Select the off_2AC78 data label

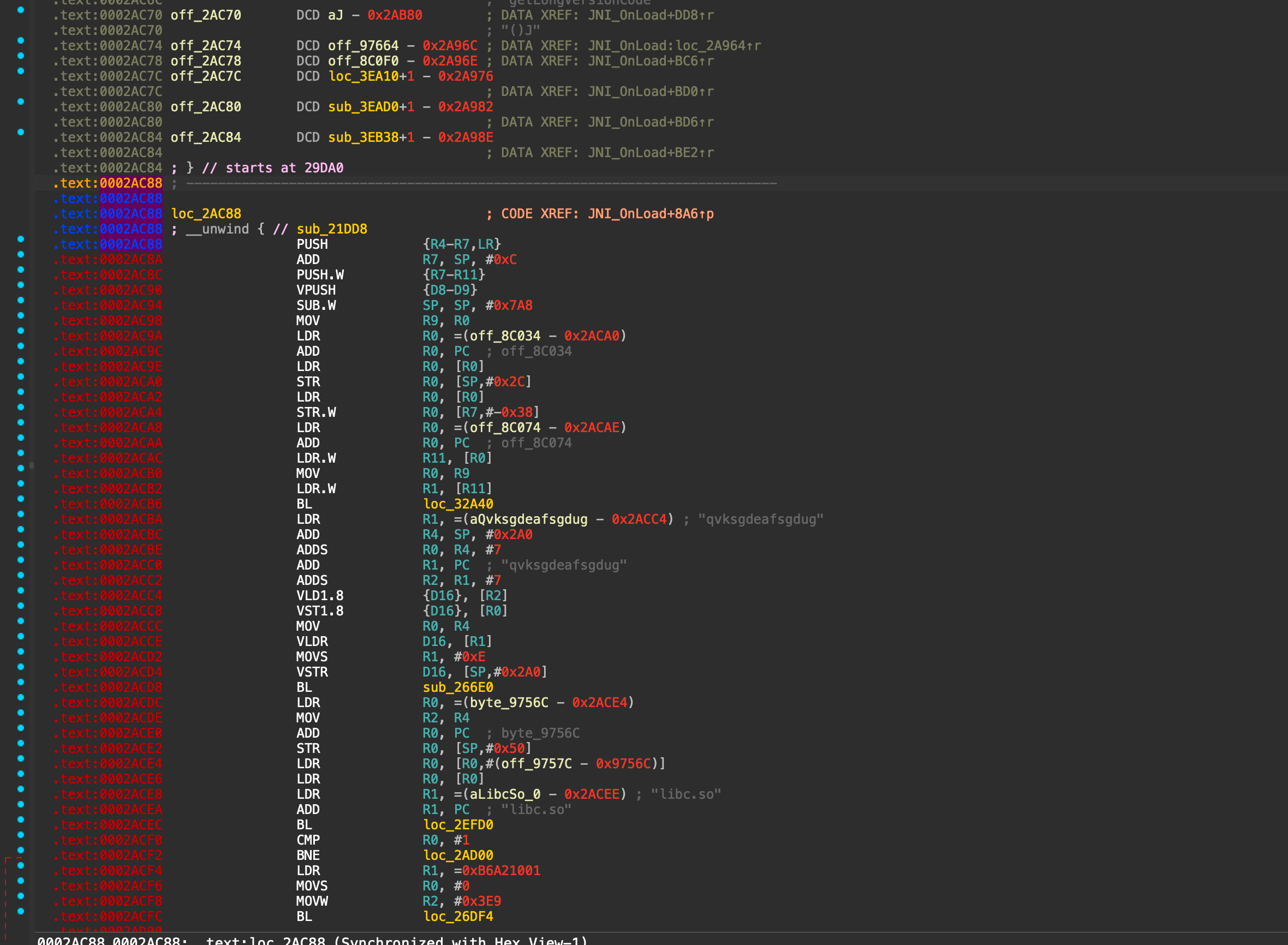click(206, 61)
